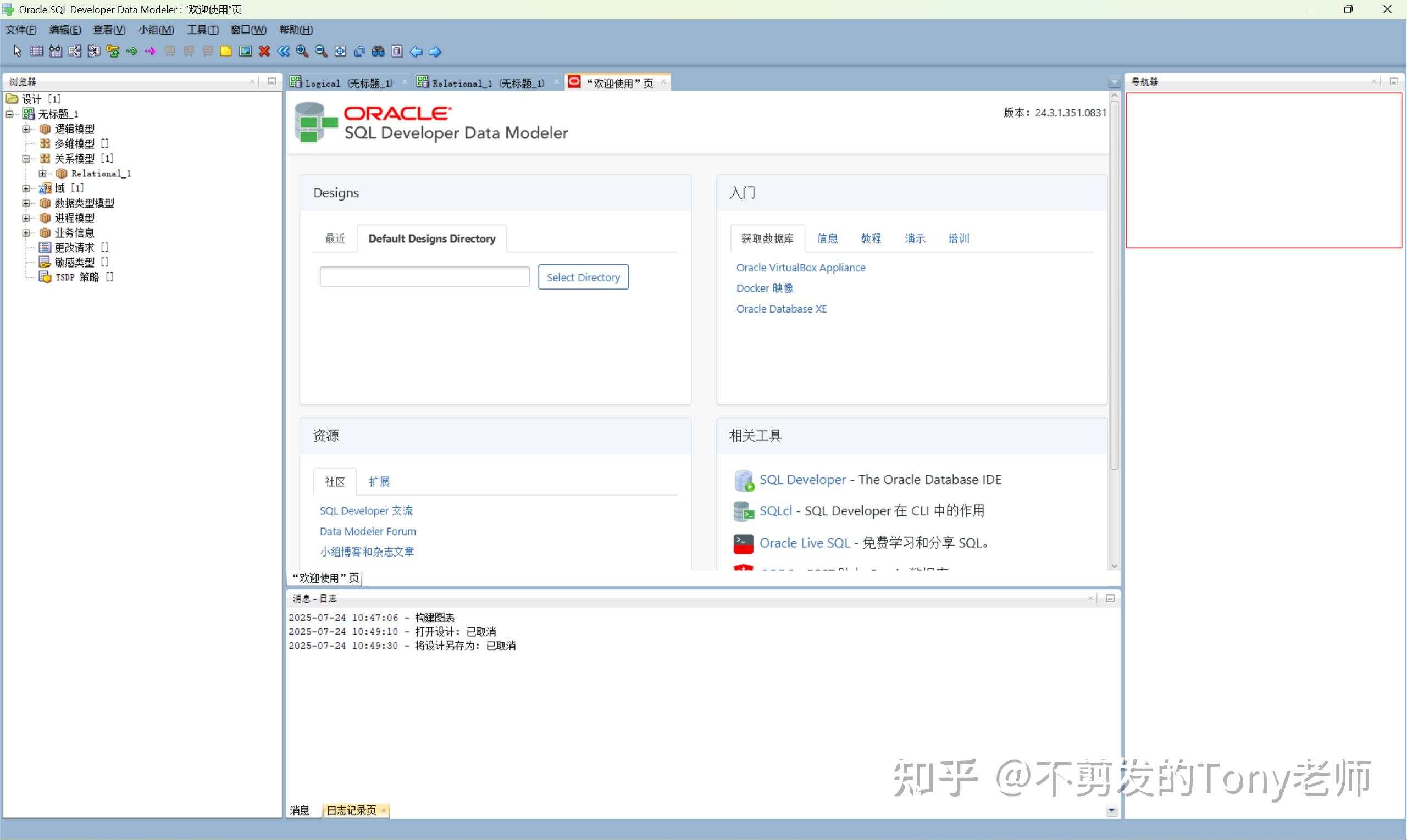
Task: Open the SQL Developer 交流 community link
Action: [365, 510]
